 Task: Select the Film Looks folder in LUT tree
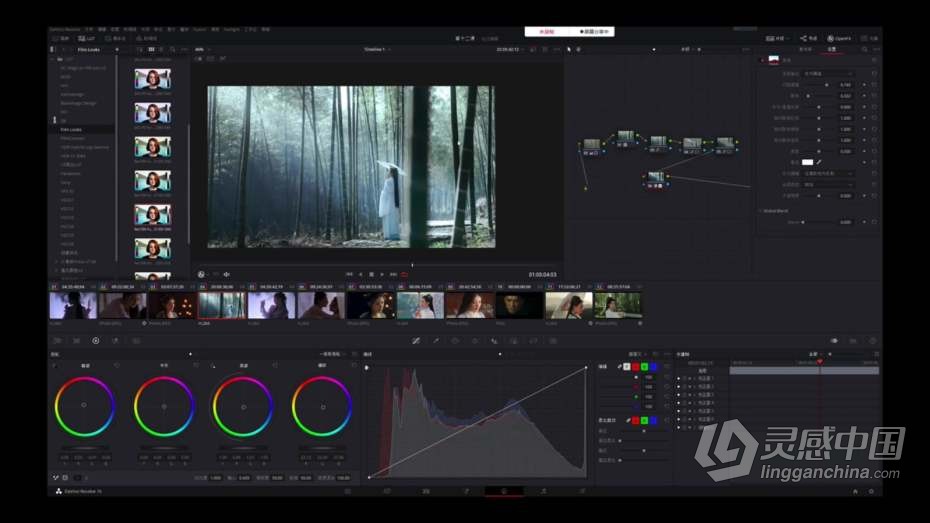(x=71, y=129)
